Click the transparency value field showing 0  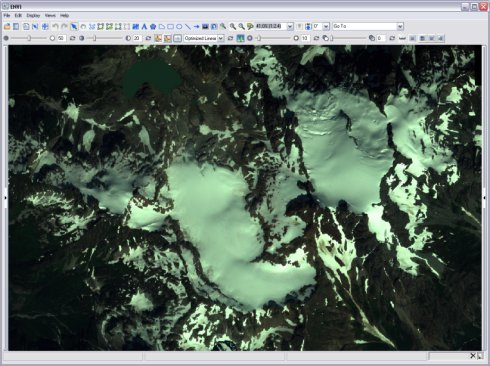[x=381, y=38]
